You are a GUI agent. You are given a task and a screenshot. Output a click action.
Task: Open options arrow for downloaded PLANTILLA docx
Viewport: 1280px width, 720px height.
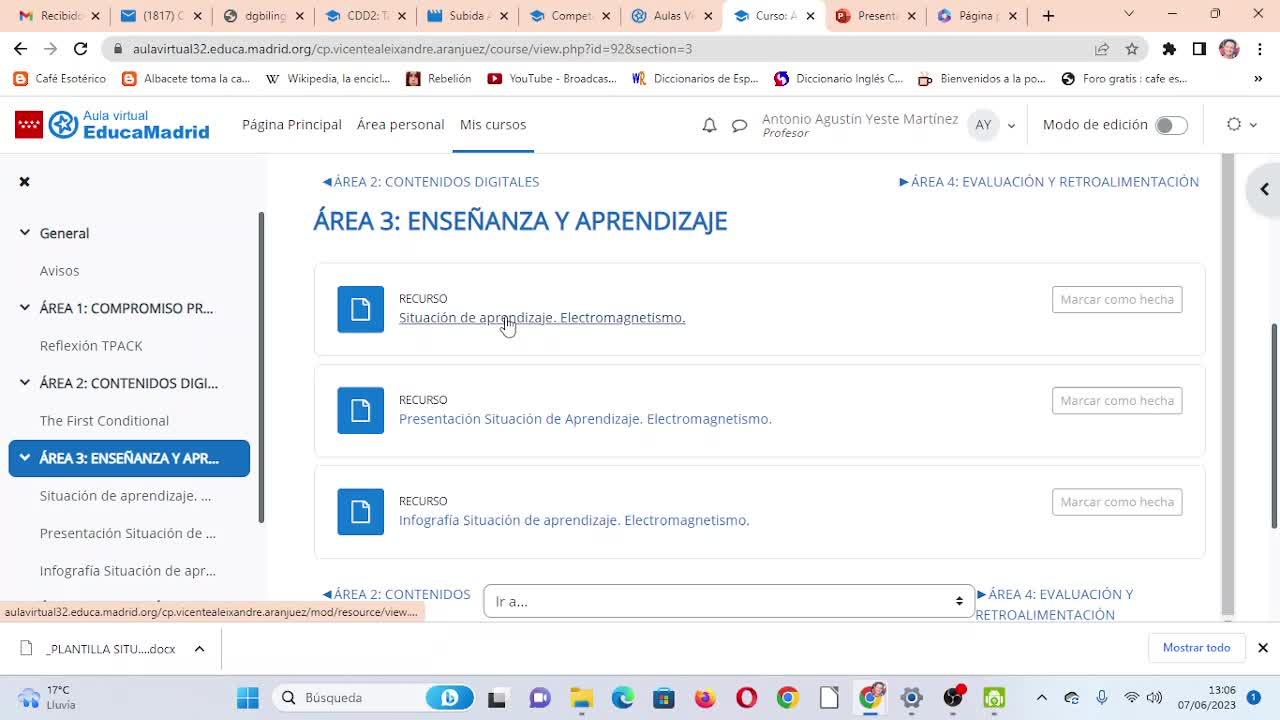tap(199, 648)
